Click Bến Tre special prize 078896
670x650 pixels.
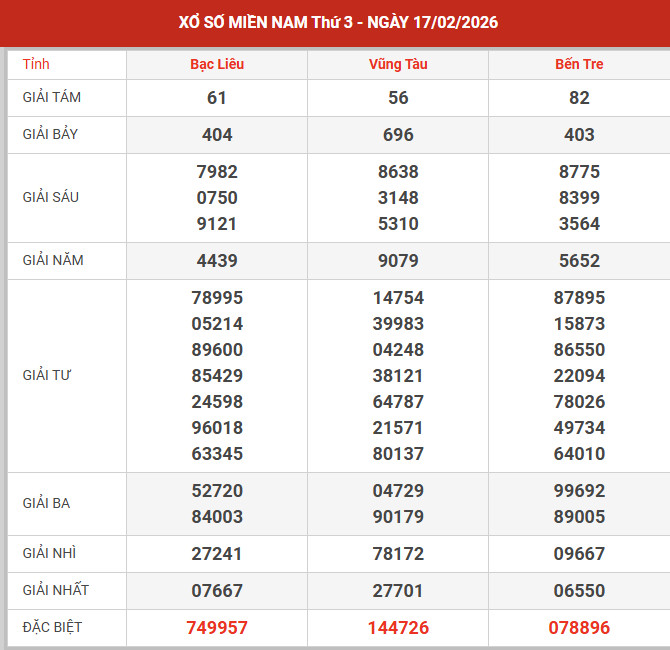[x=579, y=628]
